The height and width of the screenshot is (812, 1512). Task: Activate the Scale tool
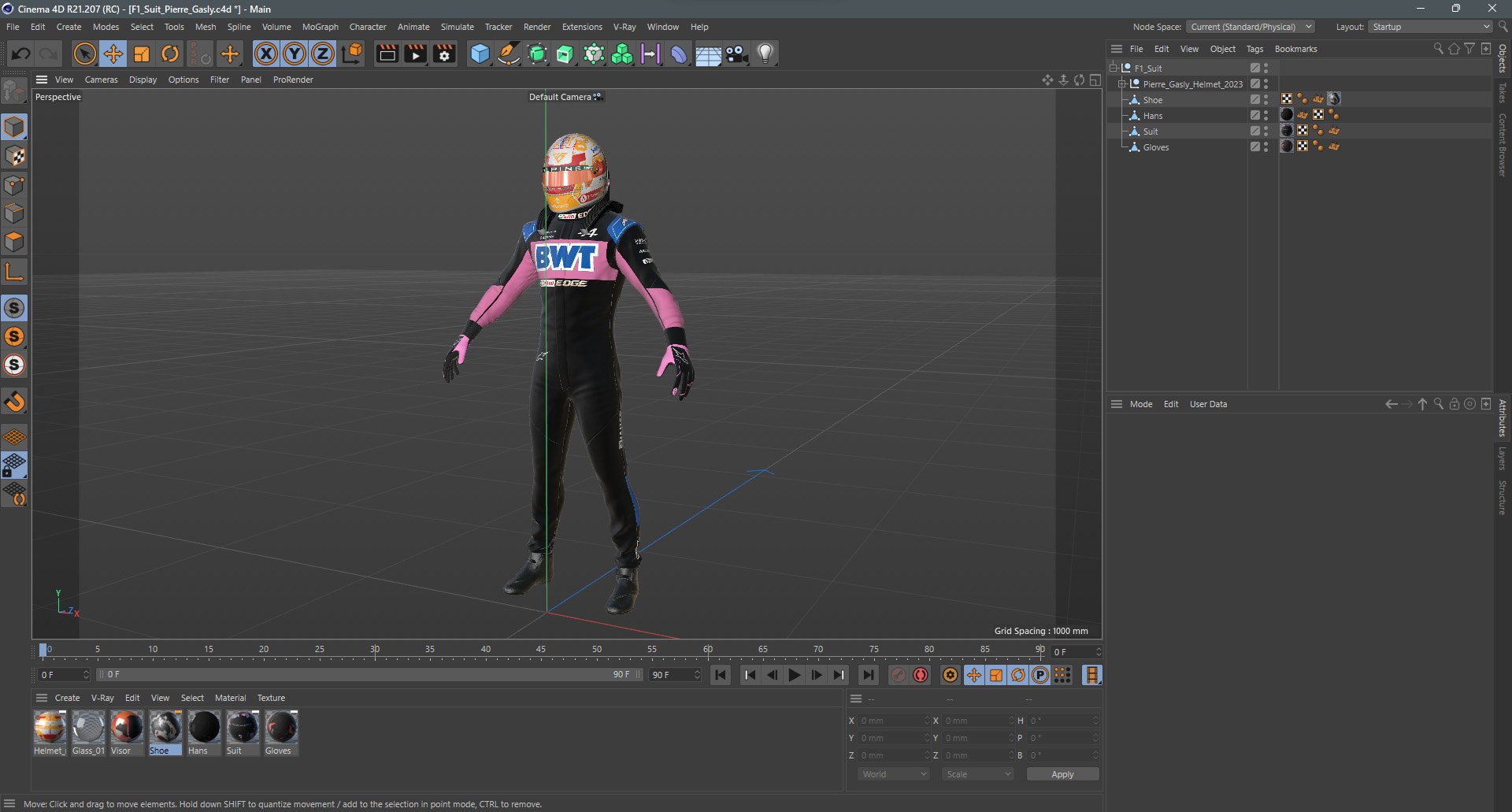pyautogui.click(x=142, y=54)
